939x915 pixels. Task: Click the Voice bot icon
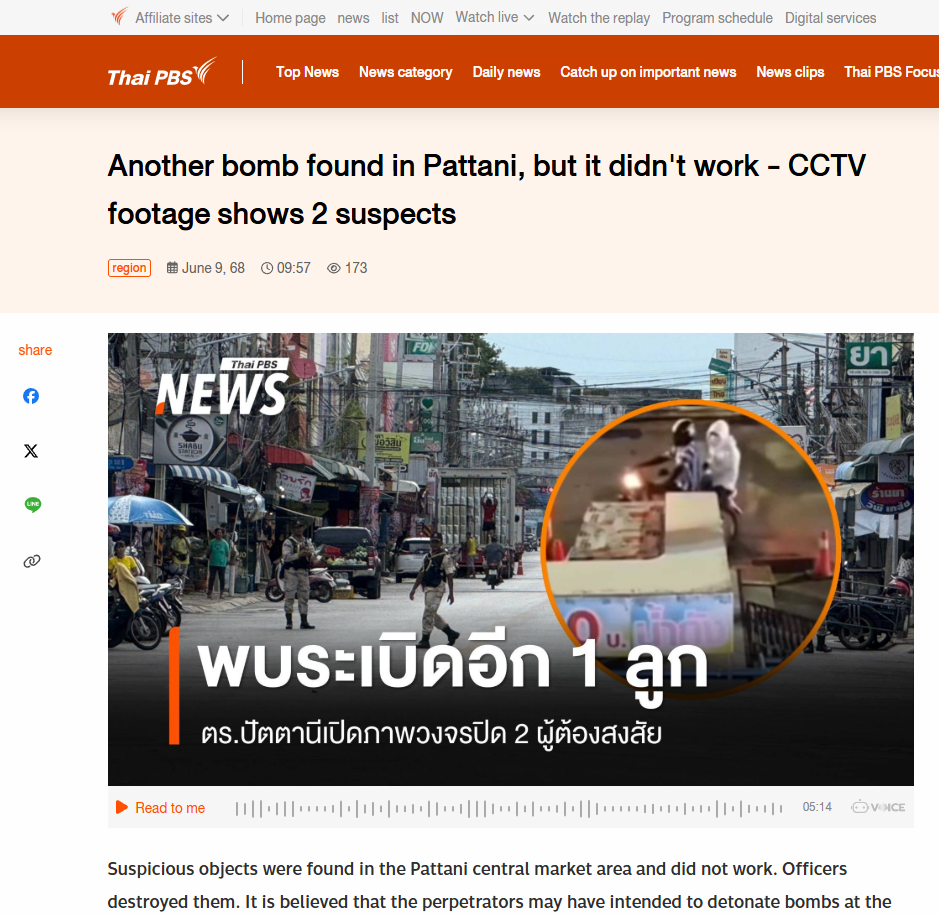coord(878,807)
